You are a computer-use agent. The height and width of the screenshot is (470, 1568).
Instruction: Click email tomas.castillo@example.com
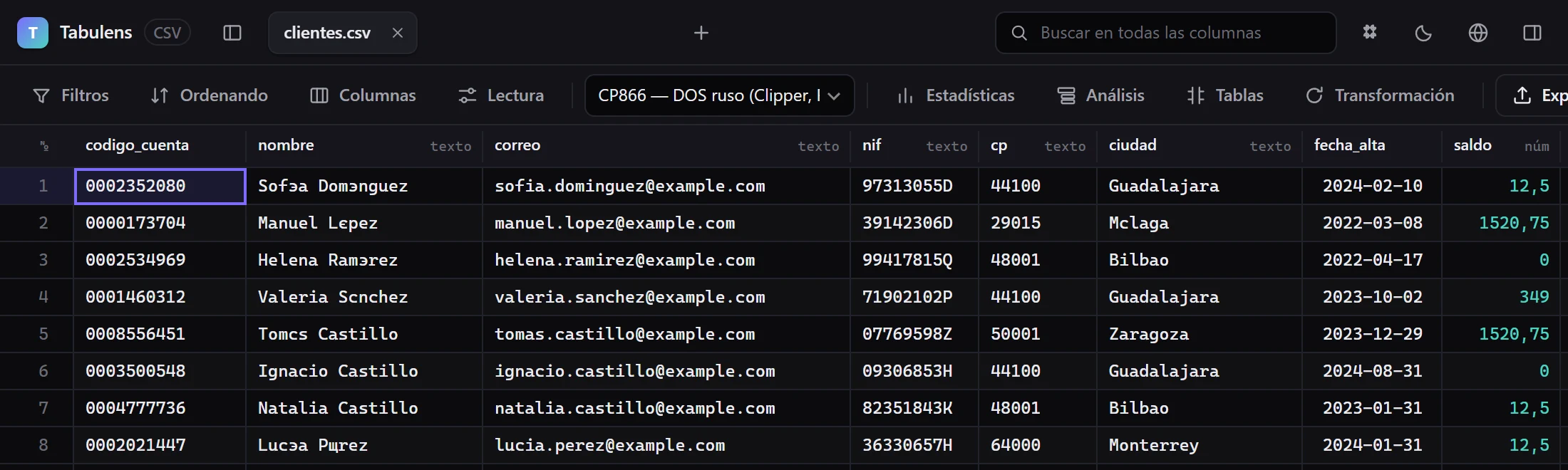(x=666, y=335)
